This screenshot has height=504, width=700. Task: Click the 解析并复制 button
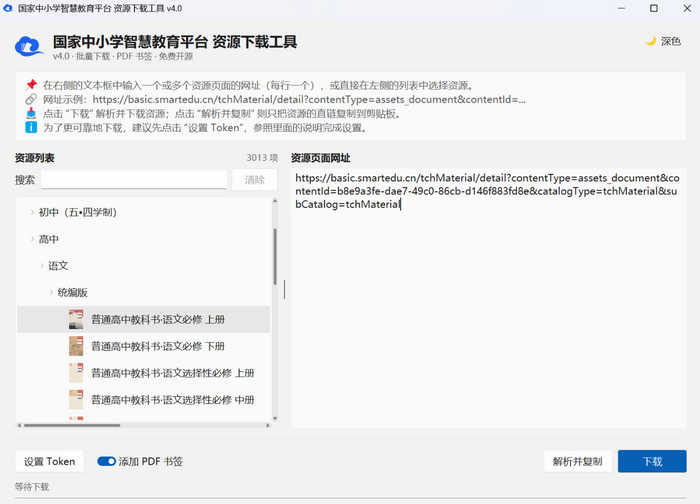tap(578, 462)
